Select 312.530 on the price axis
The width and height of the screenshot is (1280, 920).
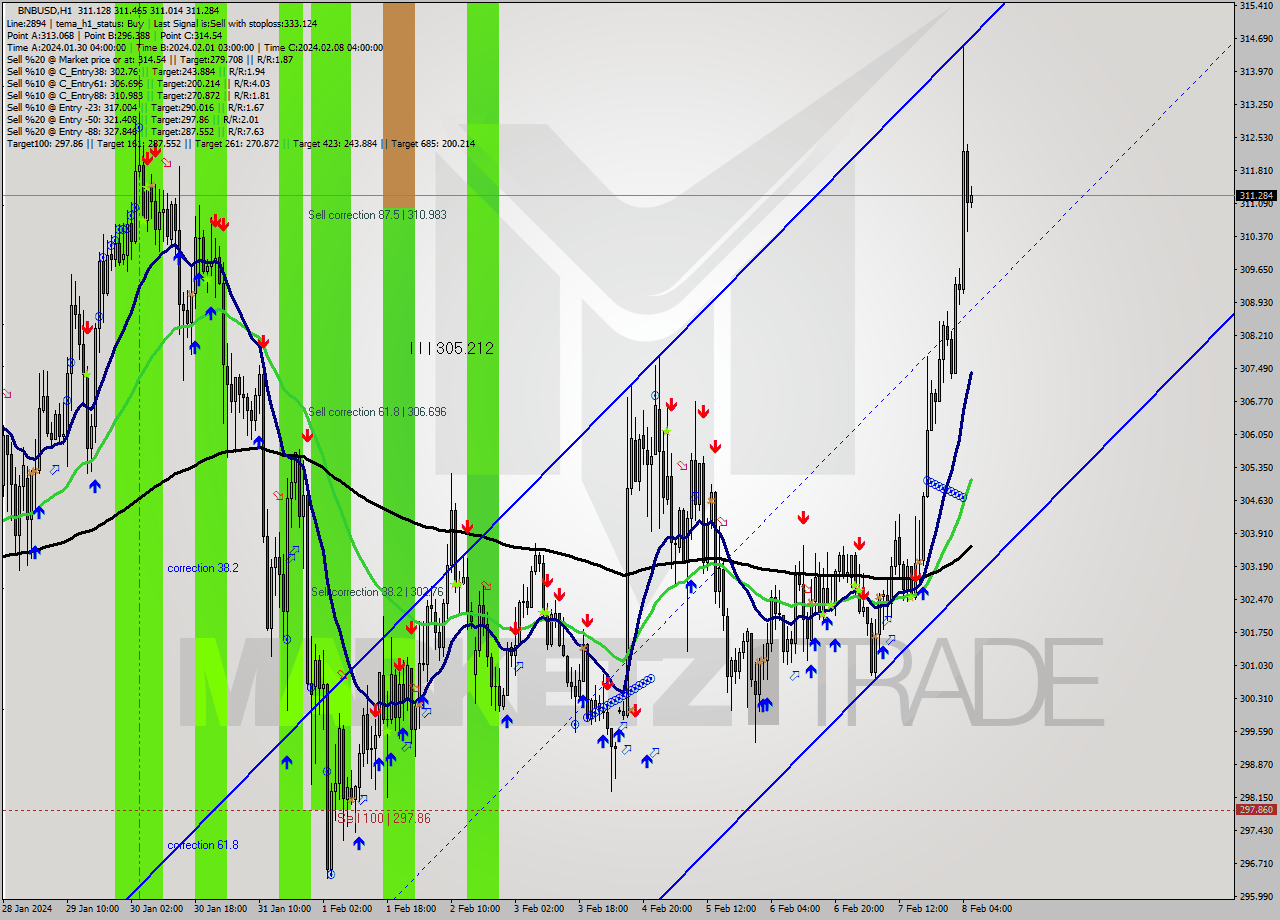pyautogui.click(x=1256, y=138)
